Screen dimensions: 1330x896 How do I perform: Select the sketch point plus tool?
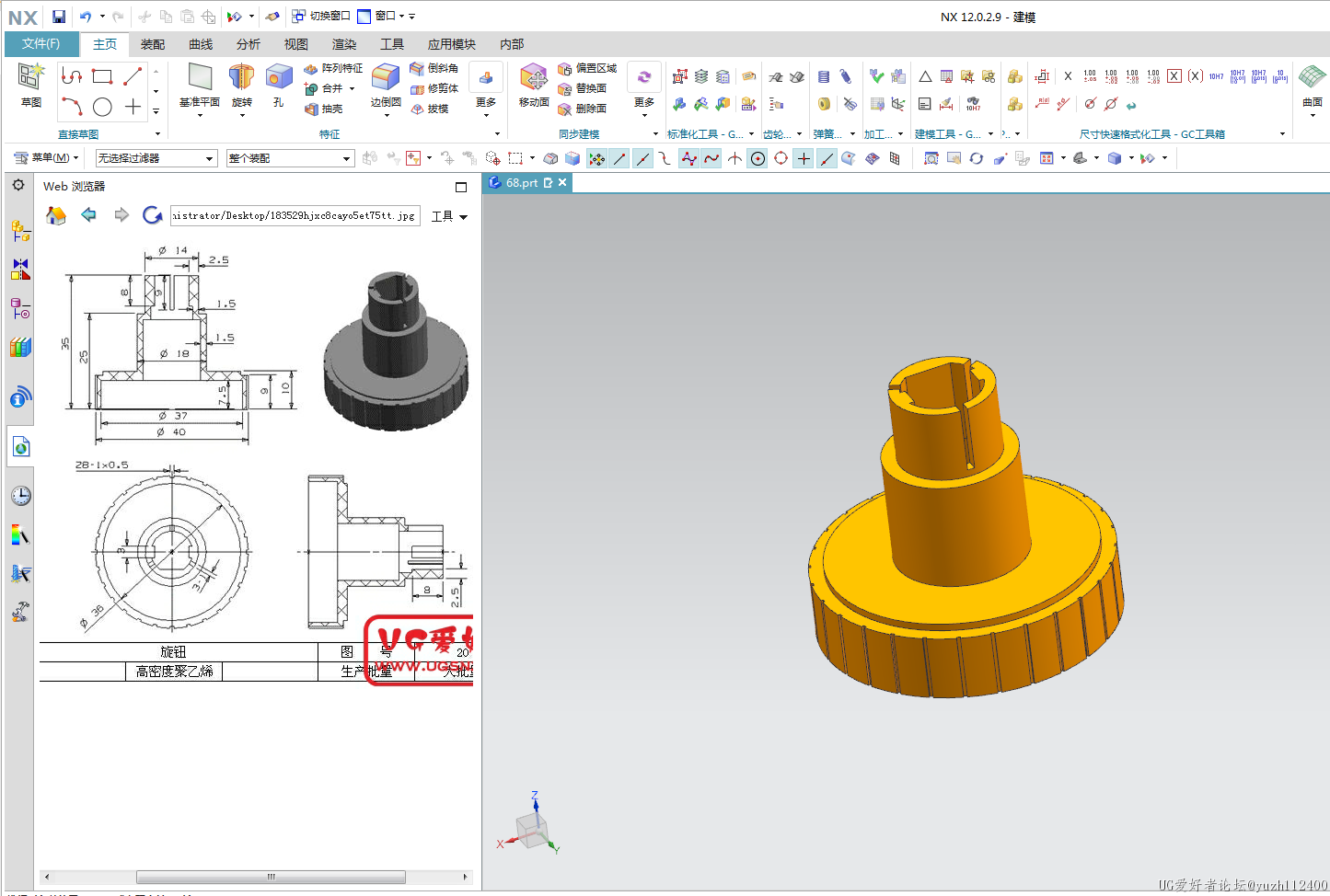[133, 107]
